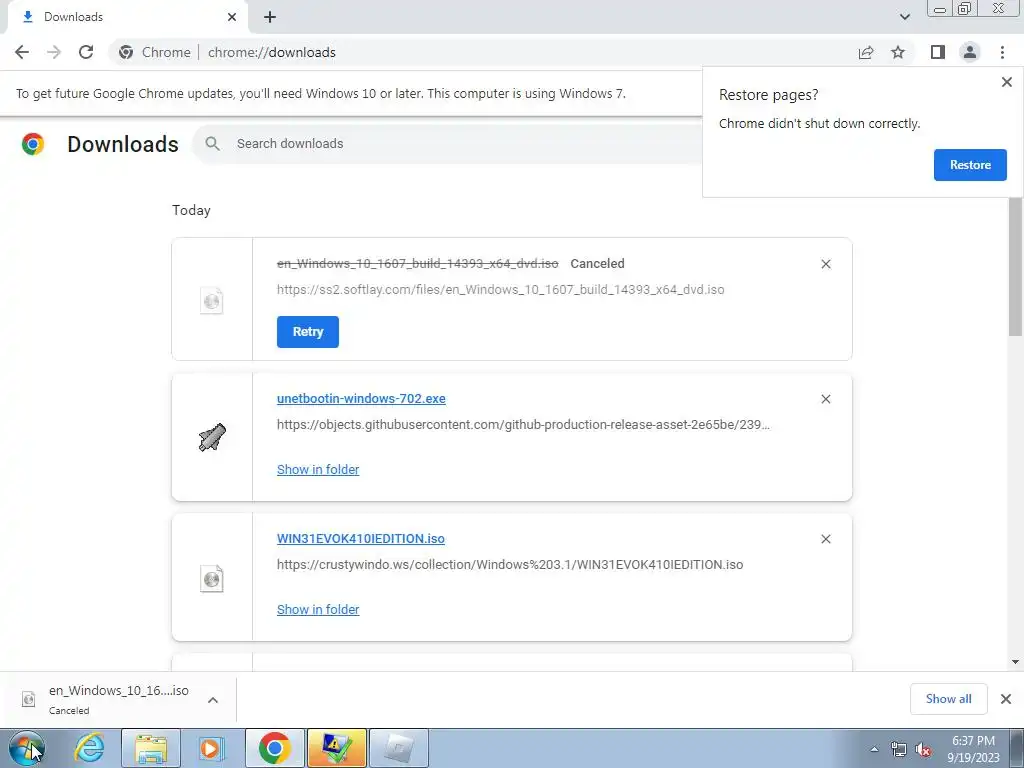Reload the Downloads page
The image size is (1024, 768).
[x=86, y=52]
